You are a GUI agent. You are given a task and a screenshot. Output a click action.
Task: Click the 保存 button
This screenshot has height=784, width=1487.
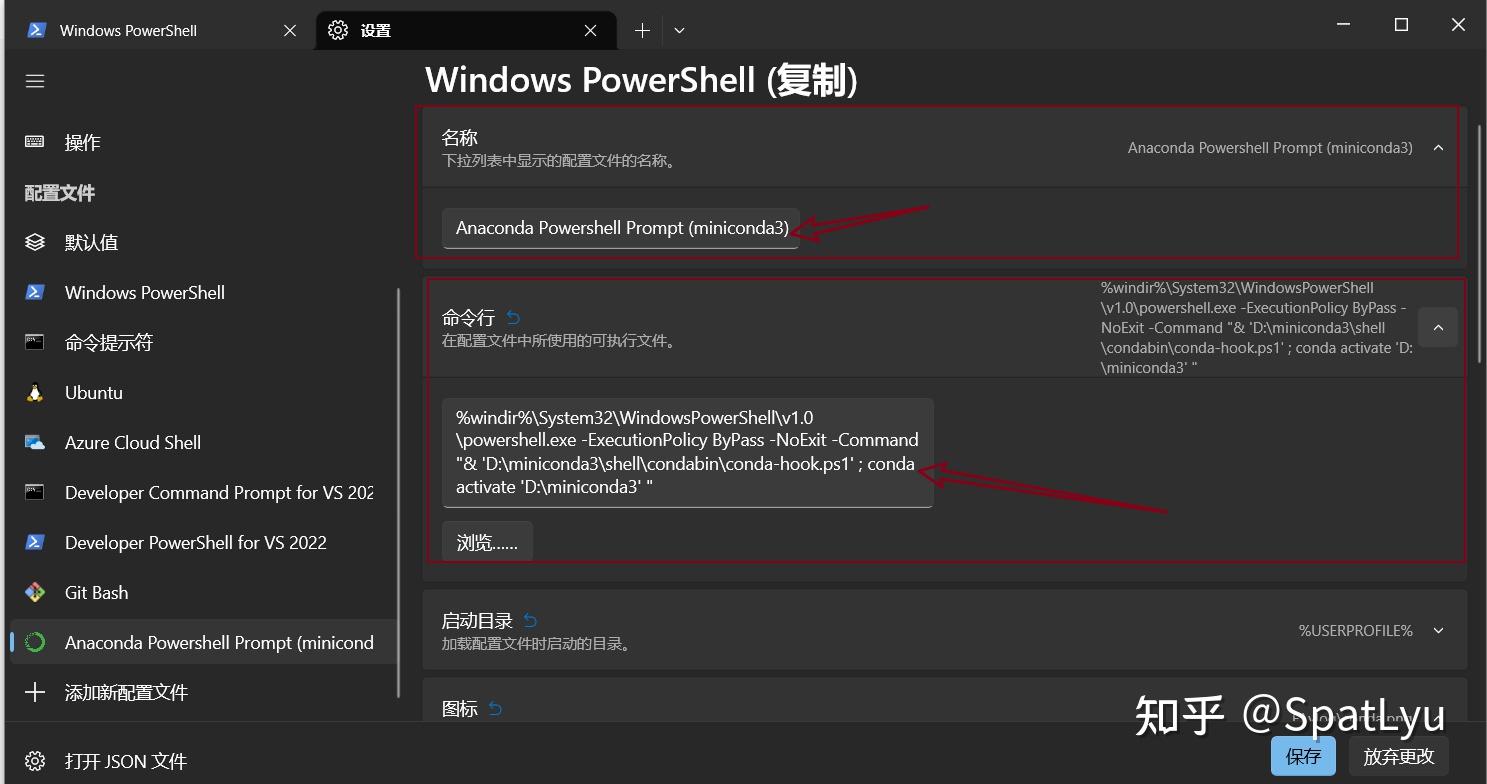(x=1303, y=756)
